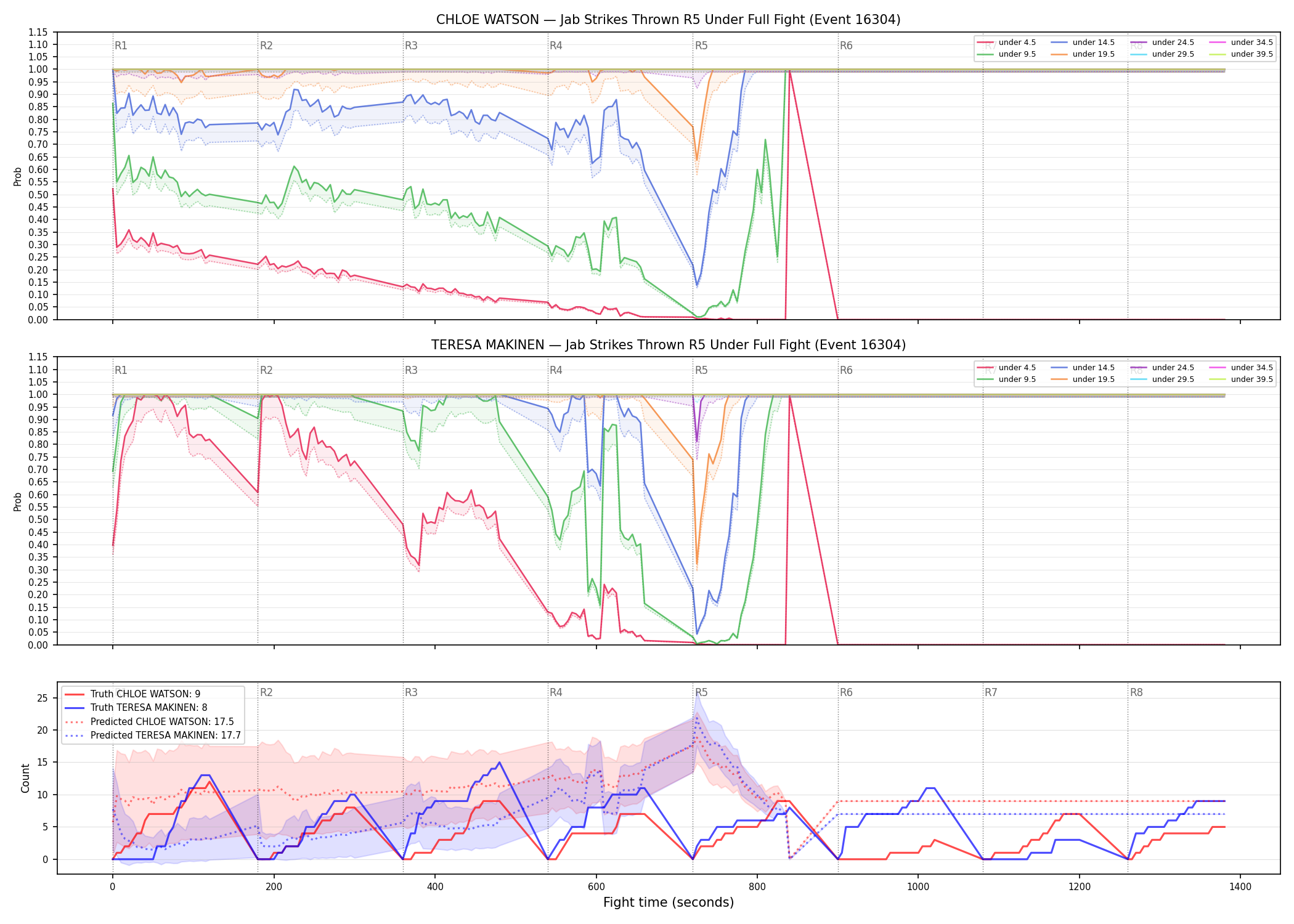Click the '20' tick on Count axis
The image size is (1294, 924).
(43, 731)
